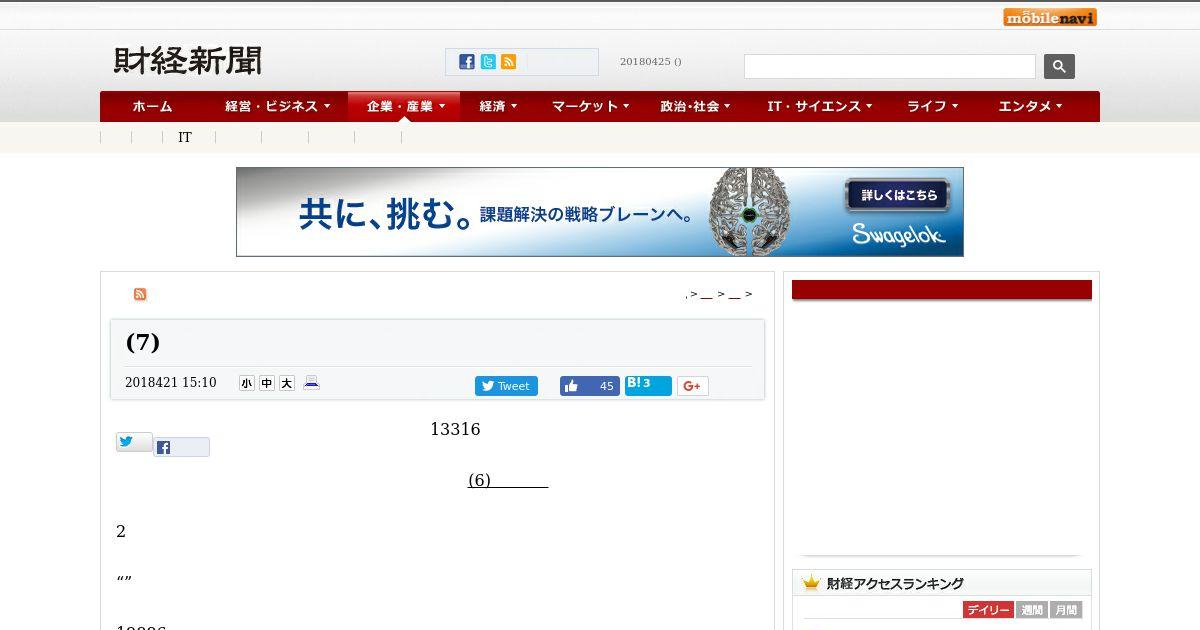The image size is (1200, 630).
Task: Click the Tweet button
Action: pyautogui.click(x=506, y=386)
